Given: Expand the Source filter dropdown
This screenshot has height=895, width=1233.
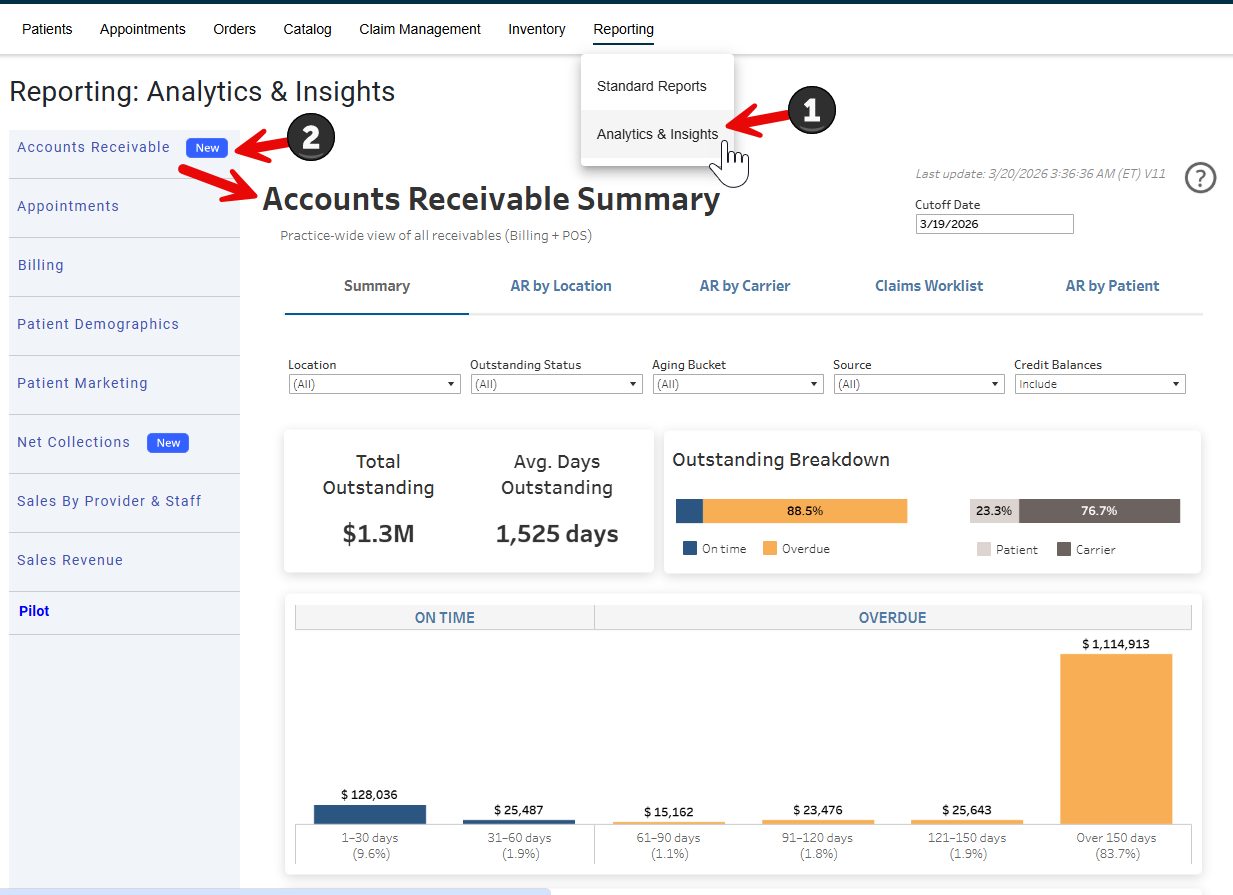Looking at the screenshot, I should tap(918, 384).
